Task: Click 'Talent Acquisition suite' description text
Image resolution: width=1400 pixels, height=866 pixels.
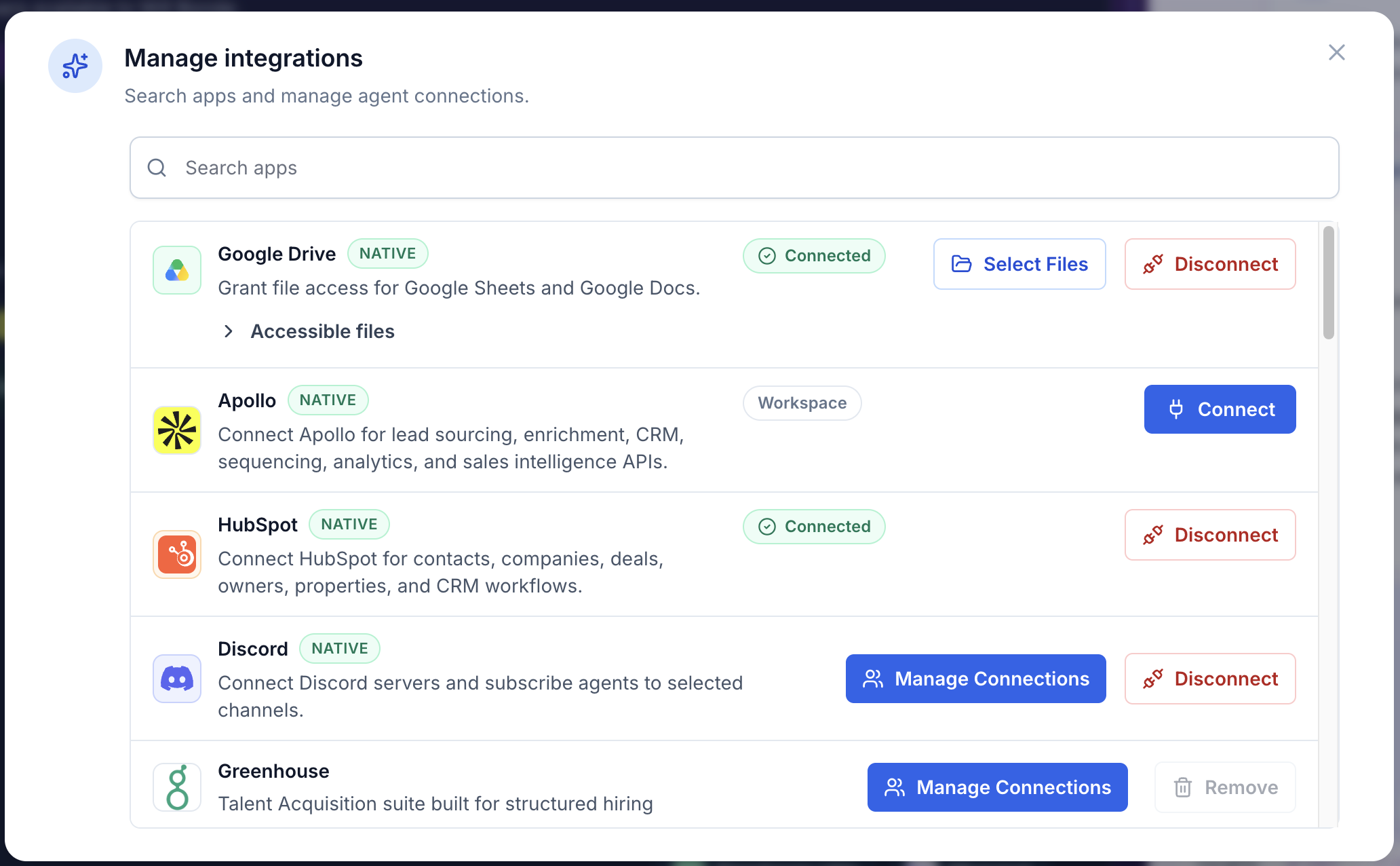Action: tap(435, 804)
